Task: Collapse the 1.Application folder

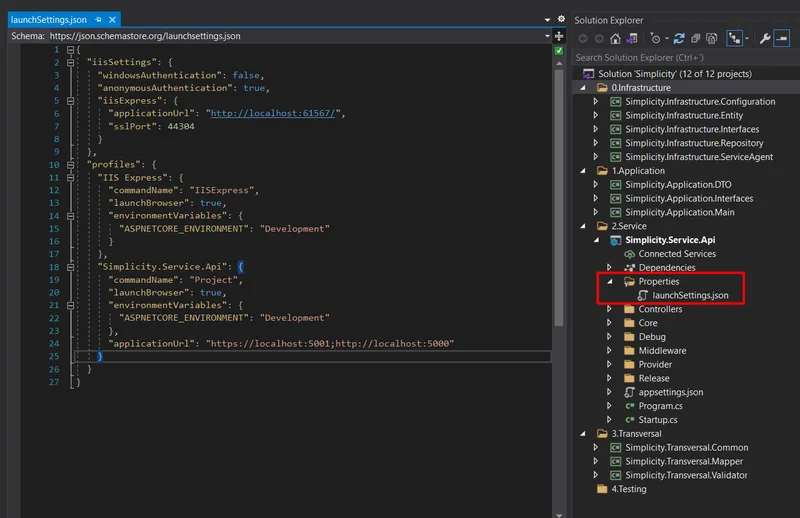Action: [583, 171]
